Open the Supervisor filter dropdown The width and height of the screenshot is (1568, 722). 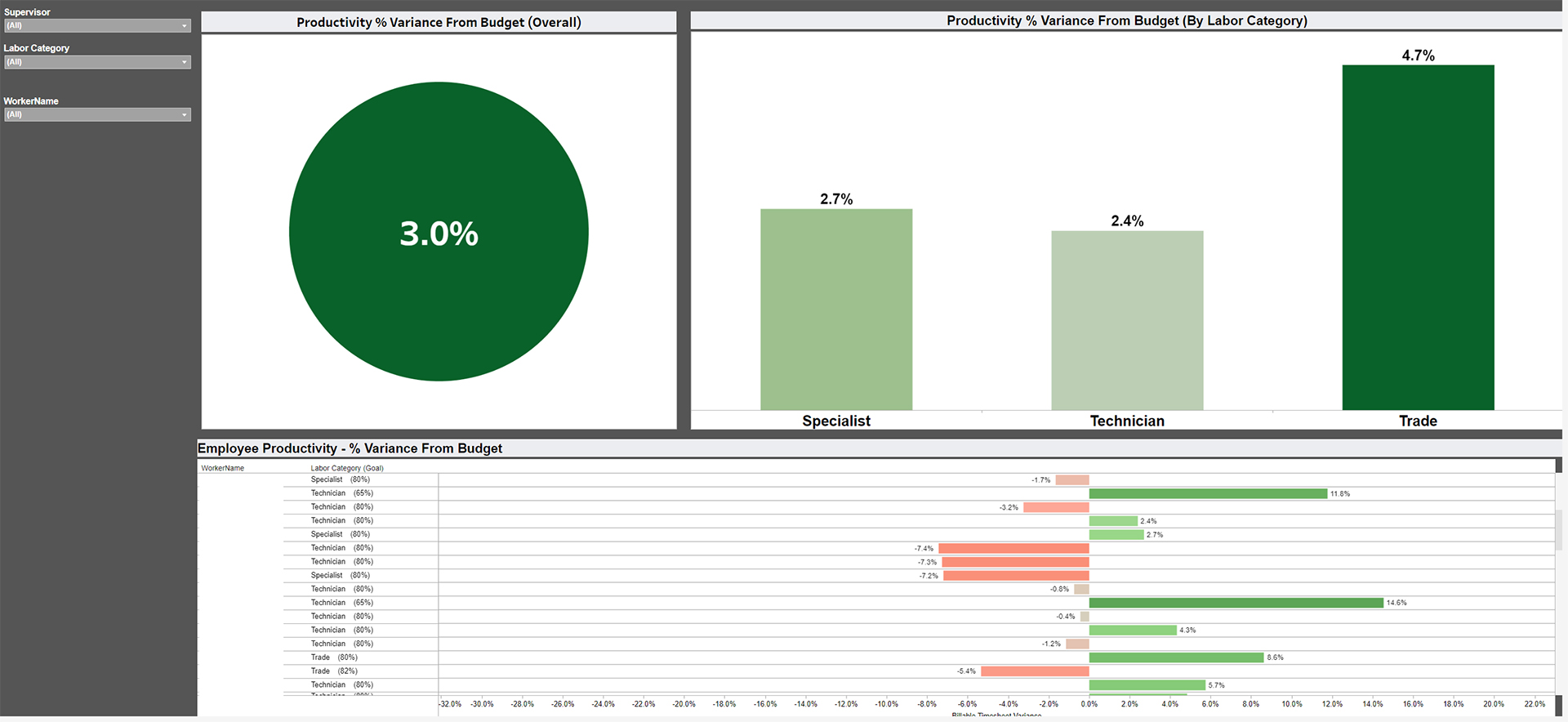[x=96, y=26]
